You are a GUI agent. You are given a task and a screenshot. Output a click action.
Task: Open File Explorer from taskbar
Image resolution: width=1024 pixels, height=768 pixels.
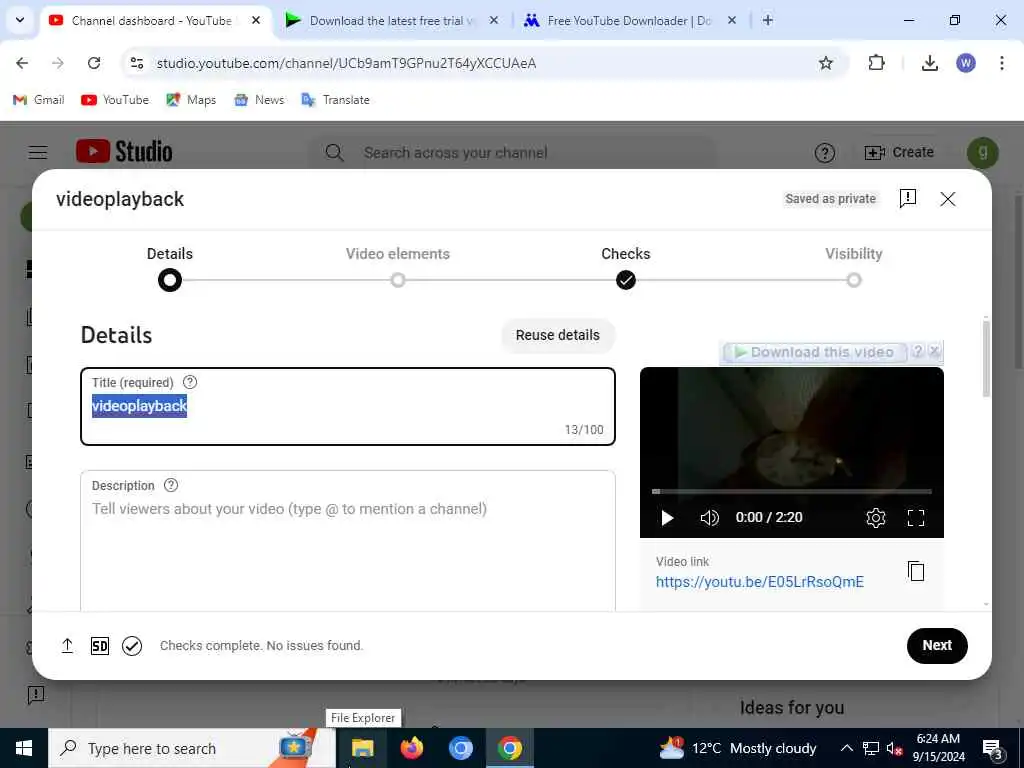tap(362, 748)
